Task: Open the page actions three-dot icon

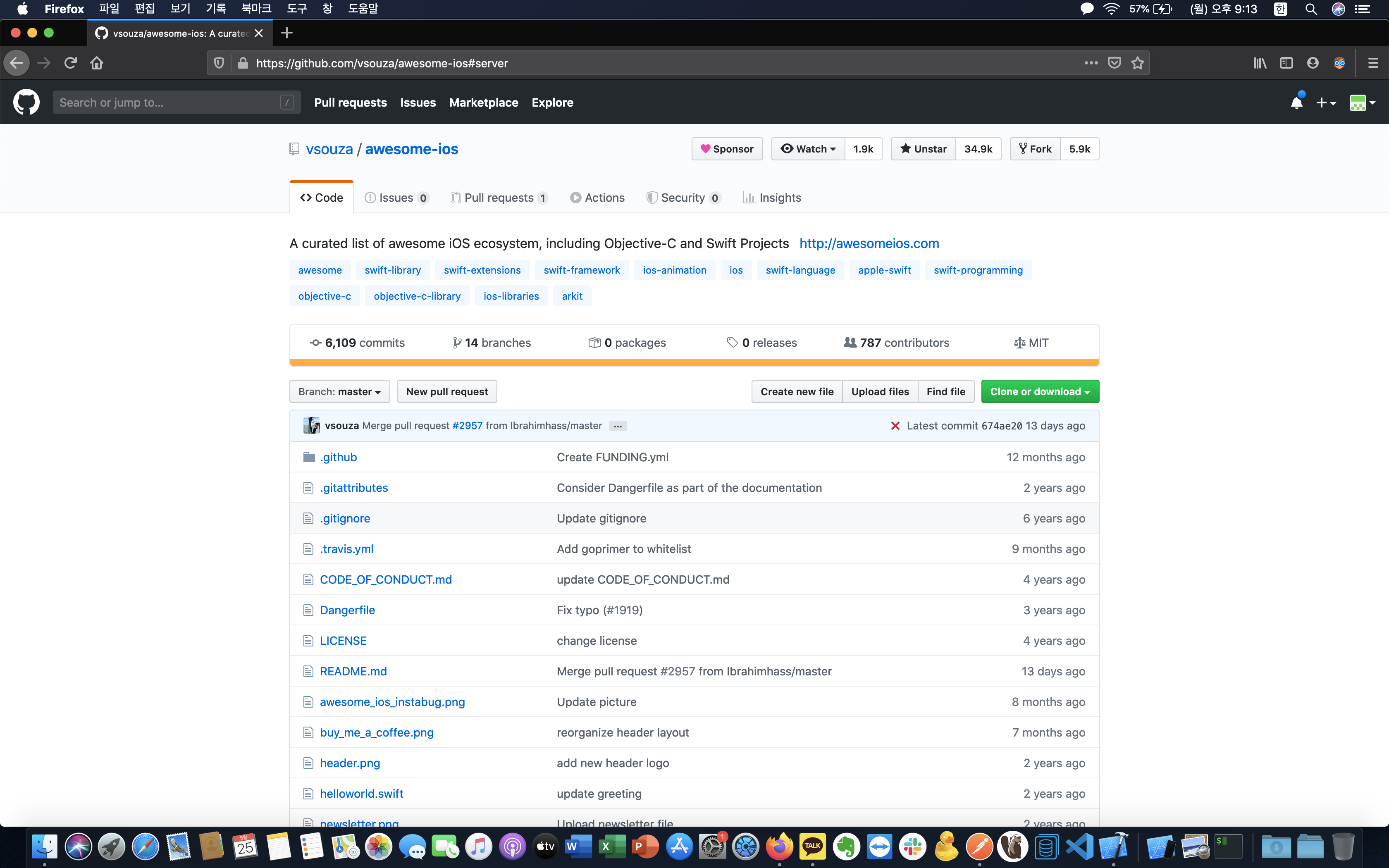Action: pyautogui.click(x=1091, y=62)
